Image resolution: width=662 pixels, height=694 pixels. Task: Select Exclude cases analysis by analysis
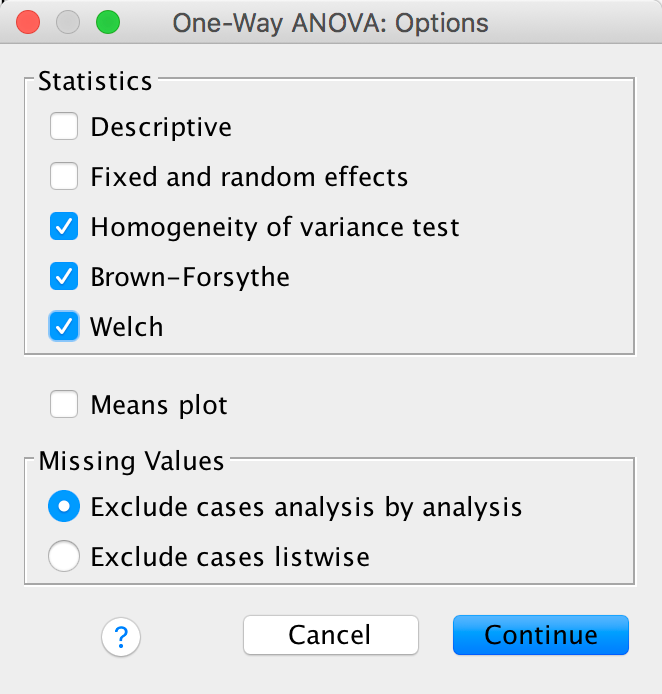pyautogui.click(x=65, y=507)
